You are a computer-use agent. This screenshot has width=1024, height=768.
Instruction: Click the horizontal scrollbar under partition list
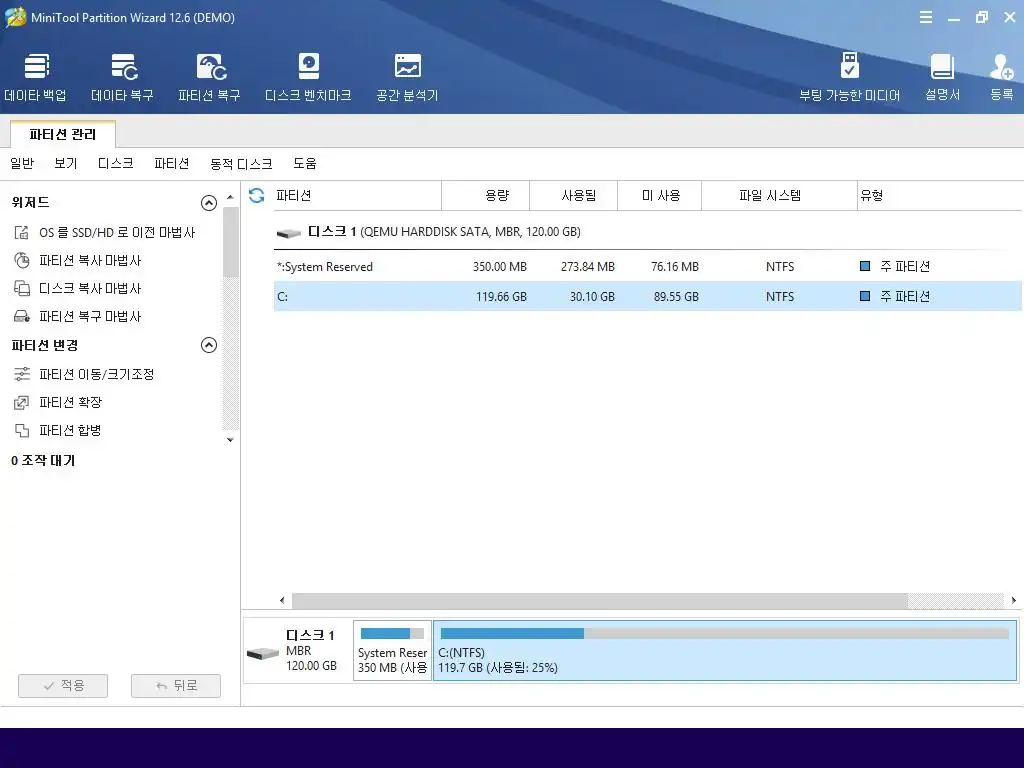tap(600, 600)
